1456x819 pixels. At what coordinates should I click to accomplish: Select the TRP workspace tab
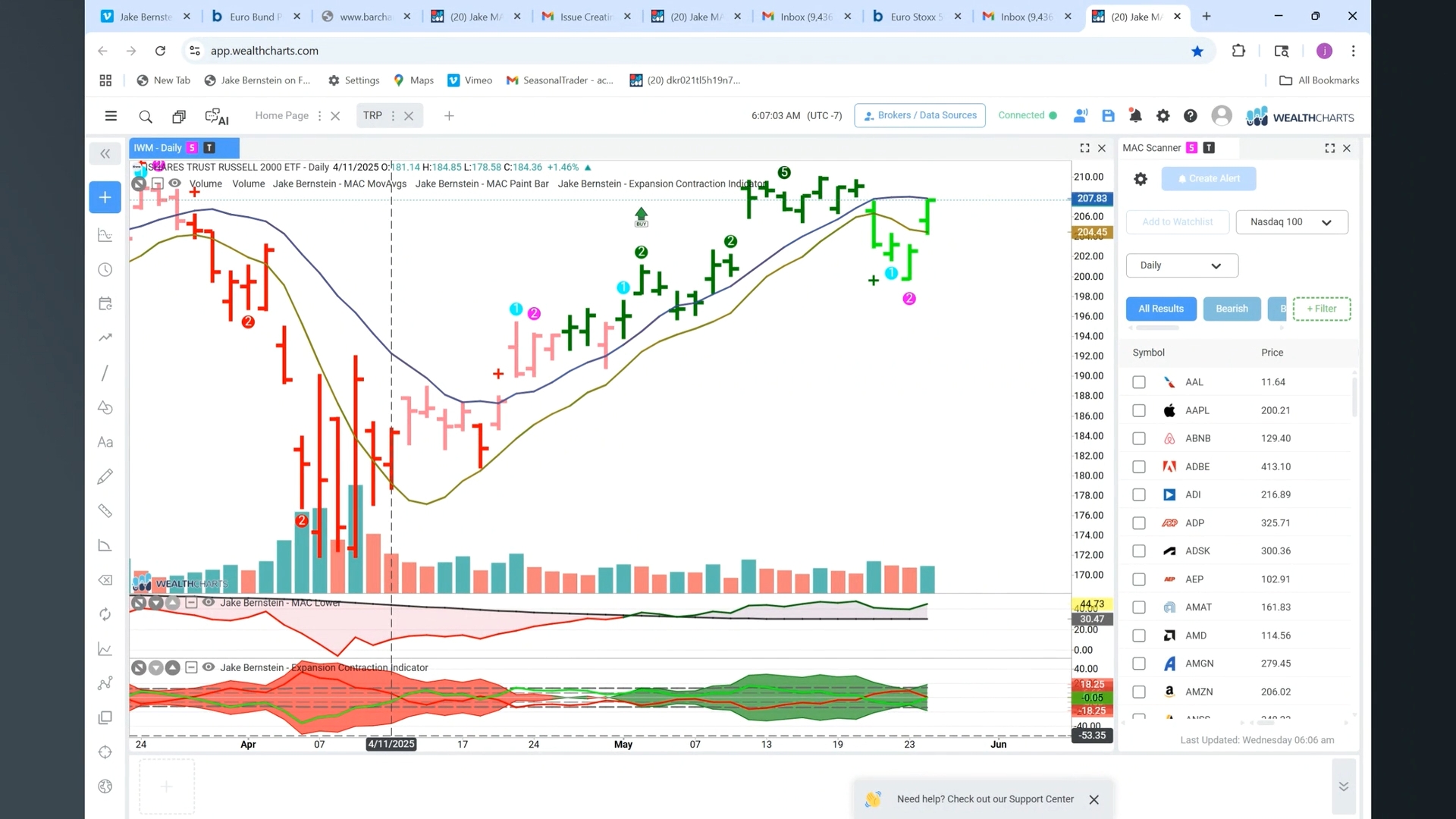372,115
